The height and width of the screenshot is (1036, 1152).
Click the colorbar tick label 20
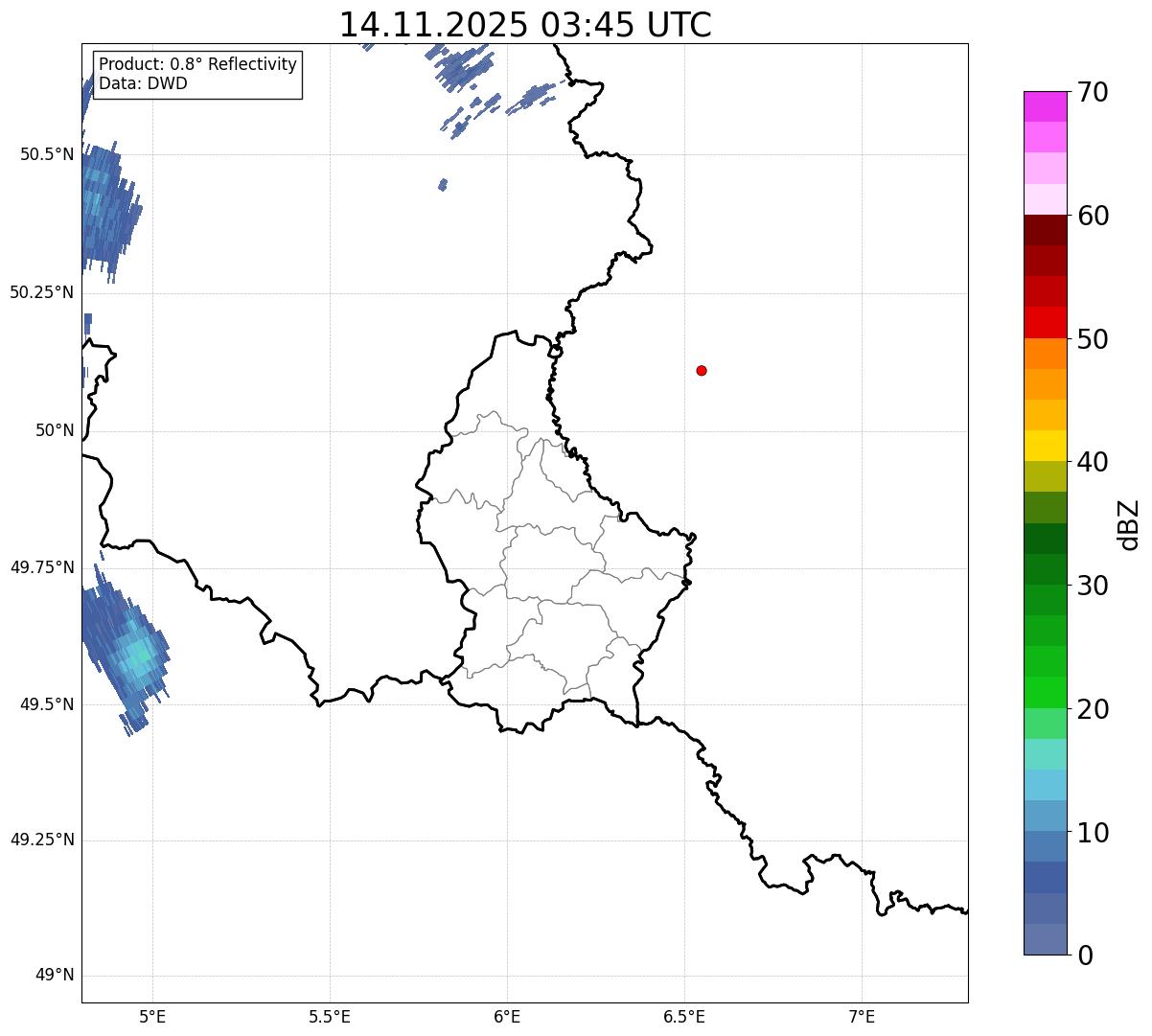[x=1093, y=709]
